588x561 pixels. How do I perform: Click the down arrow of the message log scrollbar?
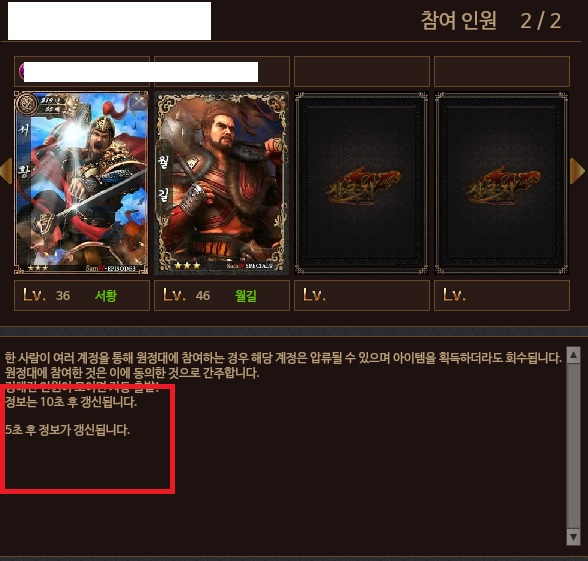click(573, 537)
